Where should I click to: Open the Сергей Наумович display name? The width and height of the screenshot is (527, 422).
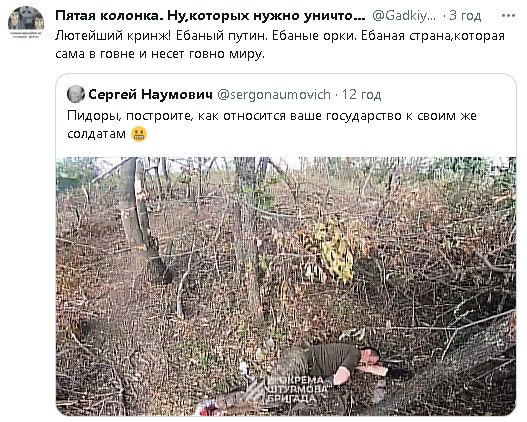coord(150,94)
